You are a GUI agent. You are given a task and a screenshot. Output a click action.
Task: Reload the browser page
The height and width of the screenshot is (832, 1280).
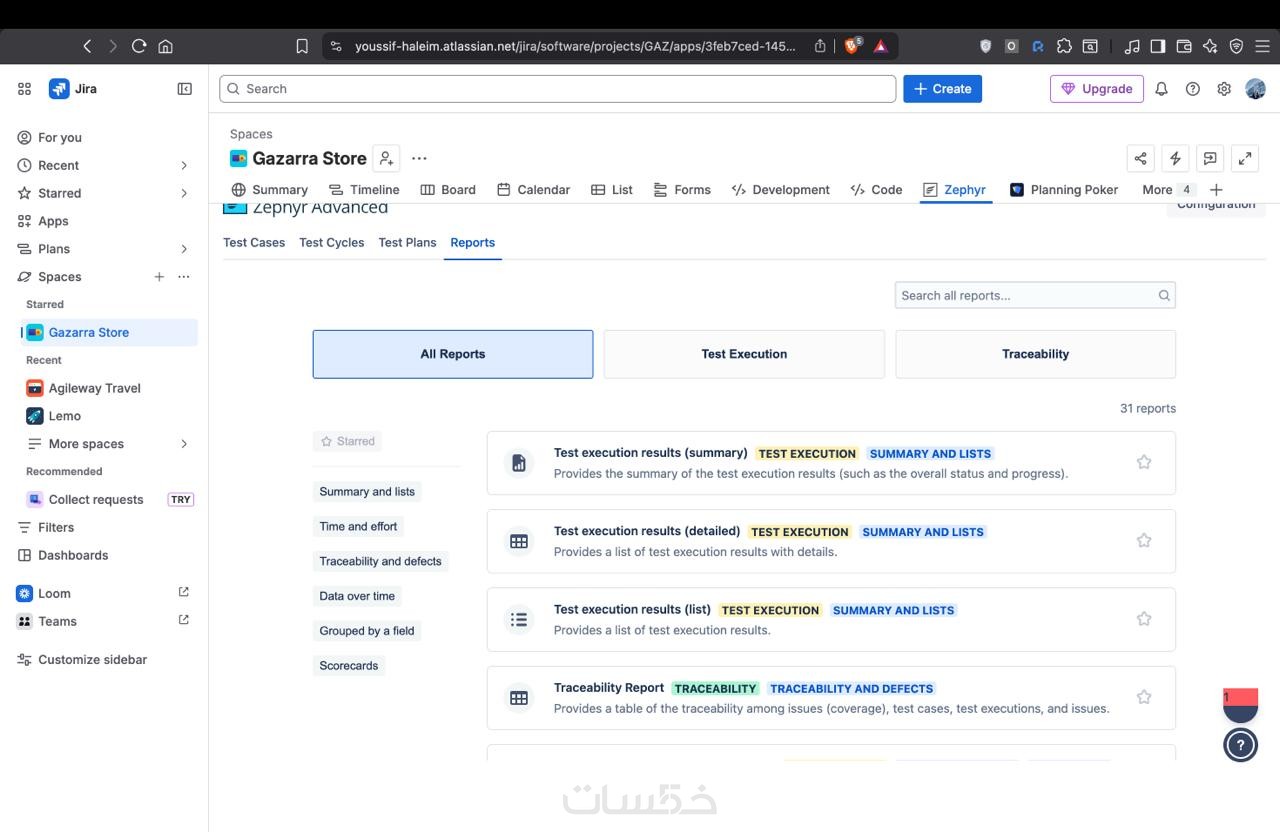point(139,46)
